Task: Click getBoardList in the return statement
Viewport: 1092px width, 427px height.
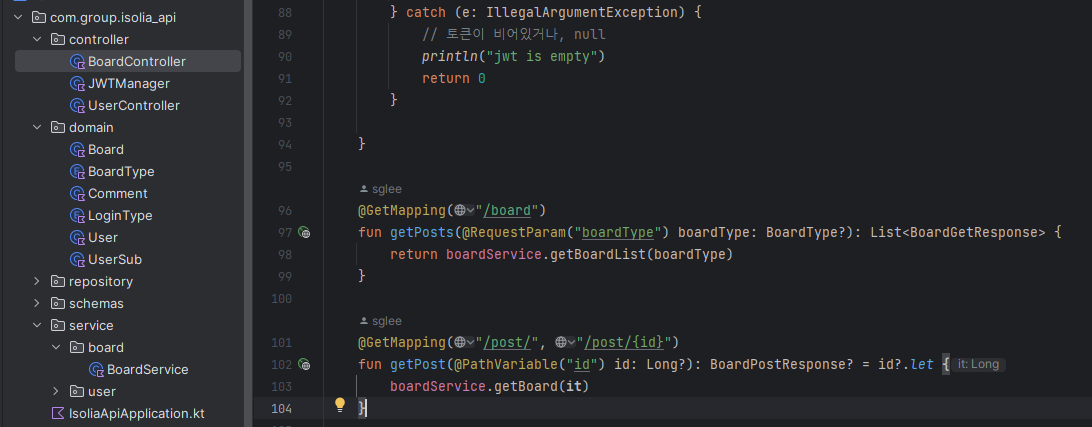Action: click(599, 254)
